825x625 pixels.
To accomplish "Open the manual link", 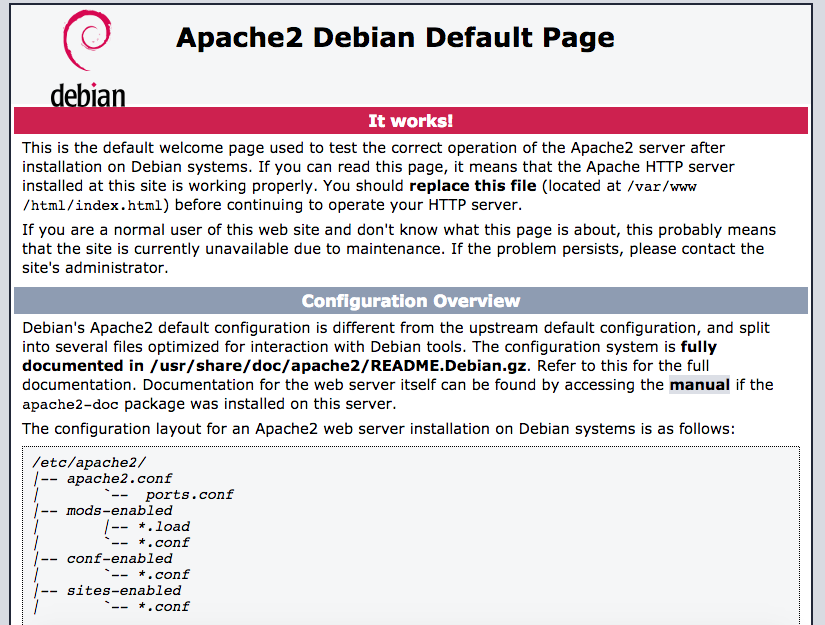I will point(699,385).
